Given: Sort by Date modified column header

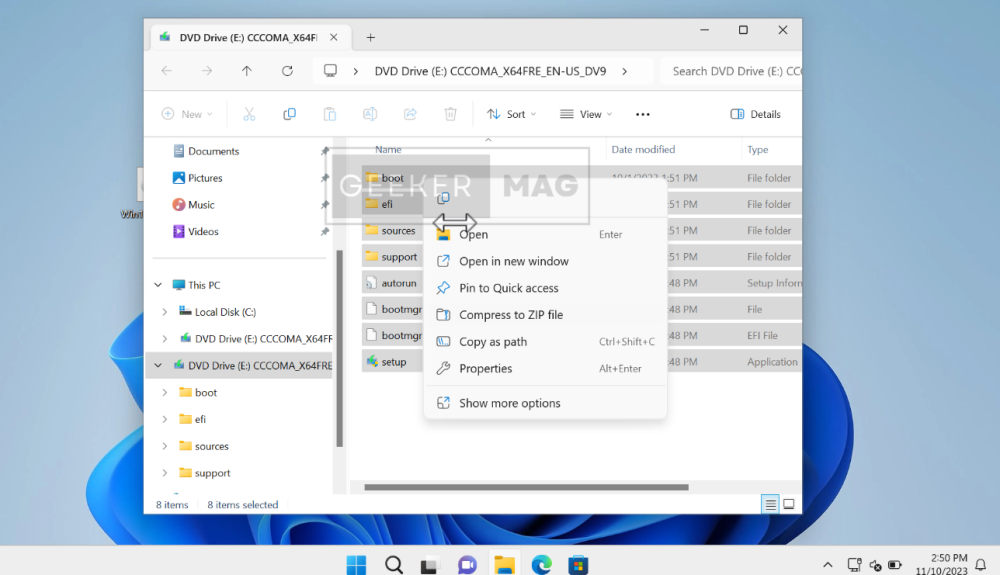Looking at the screenshot, I should click(x=643, y=149).
